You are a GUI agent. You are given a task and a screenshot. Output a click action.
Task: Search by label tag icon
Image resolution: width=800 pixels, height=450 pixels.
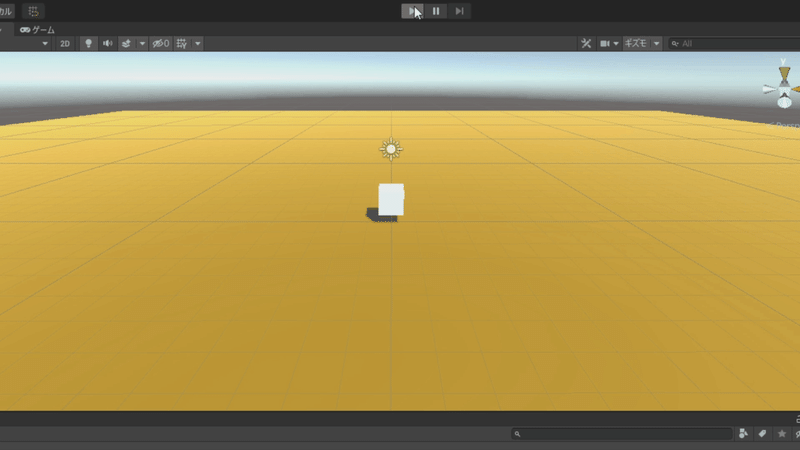[762, 434]
